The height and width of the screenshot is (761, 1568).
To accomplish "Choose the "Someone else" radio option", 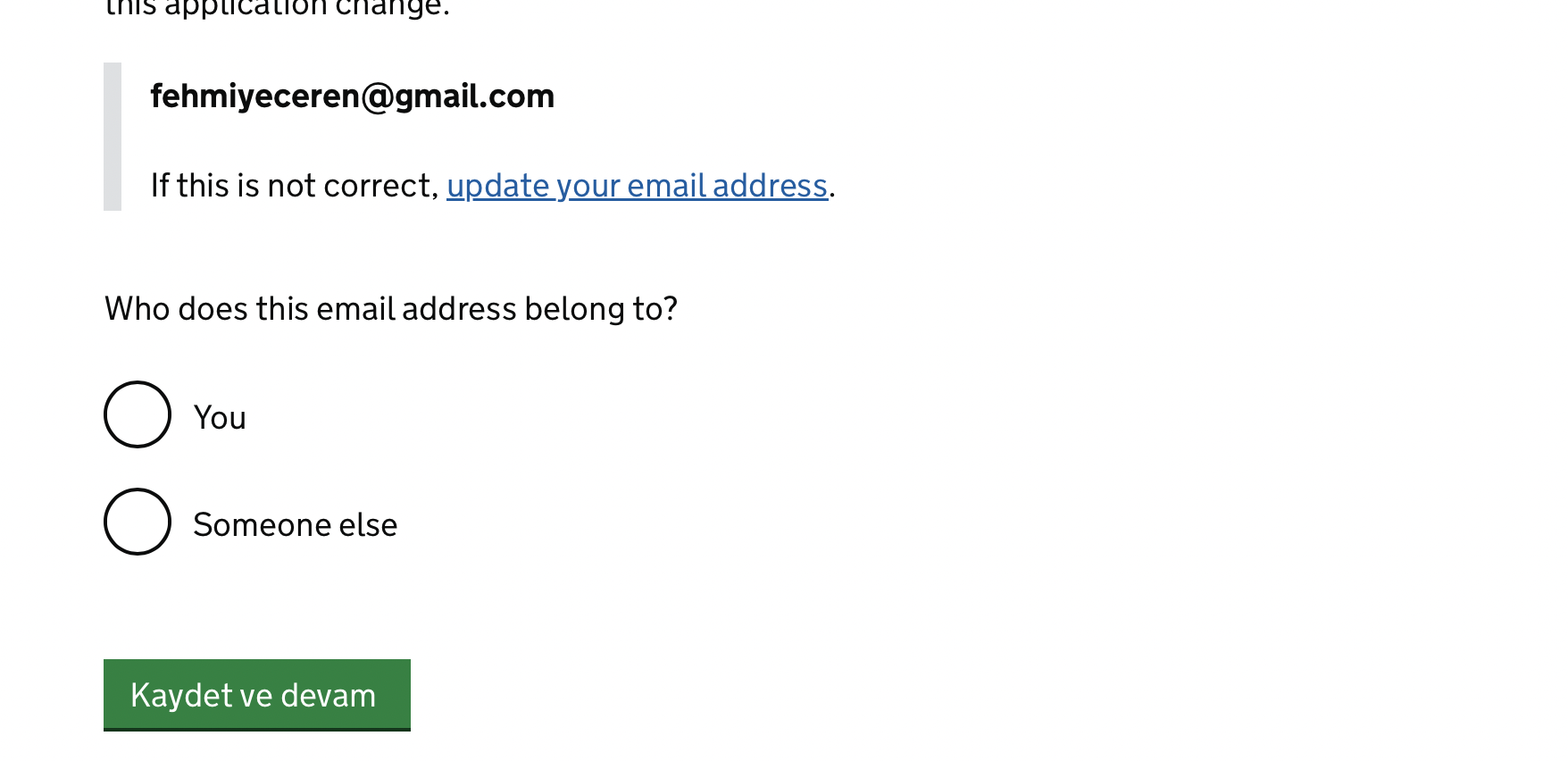I will pos(138,522).
